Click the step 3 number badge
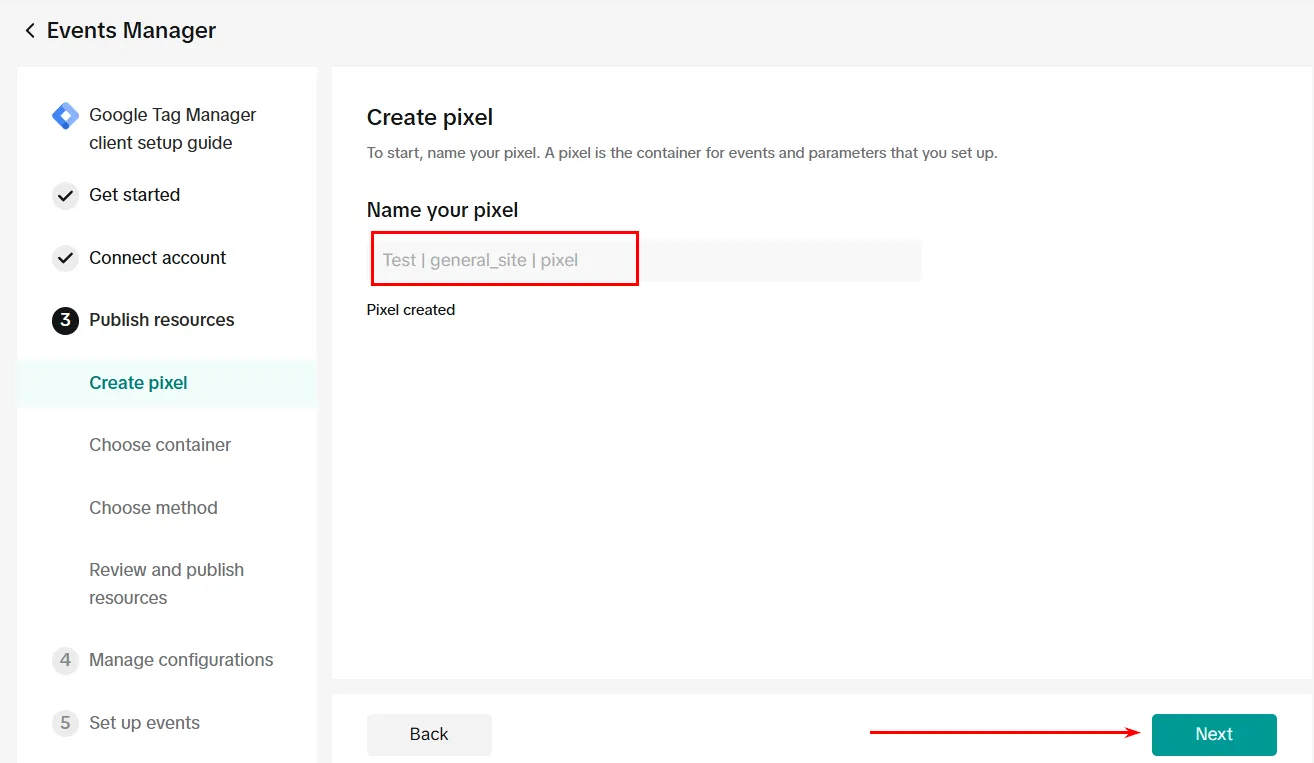 (x=65, y=320)
